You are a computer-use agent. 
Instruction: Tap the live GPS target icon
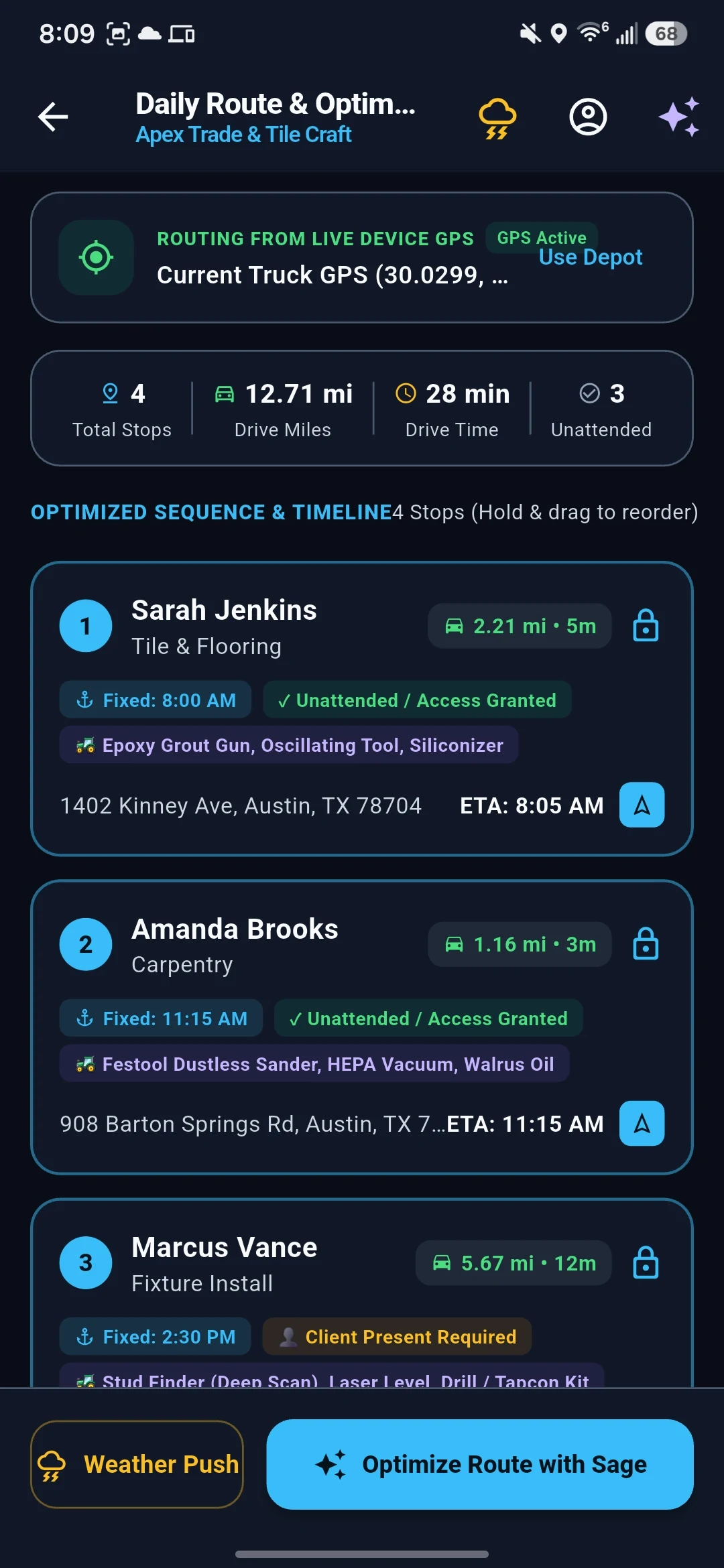click(96, 257)
